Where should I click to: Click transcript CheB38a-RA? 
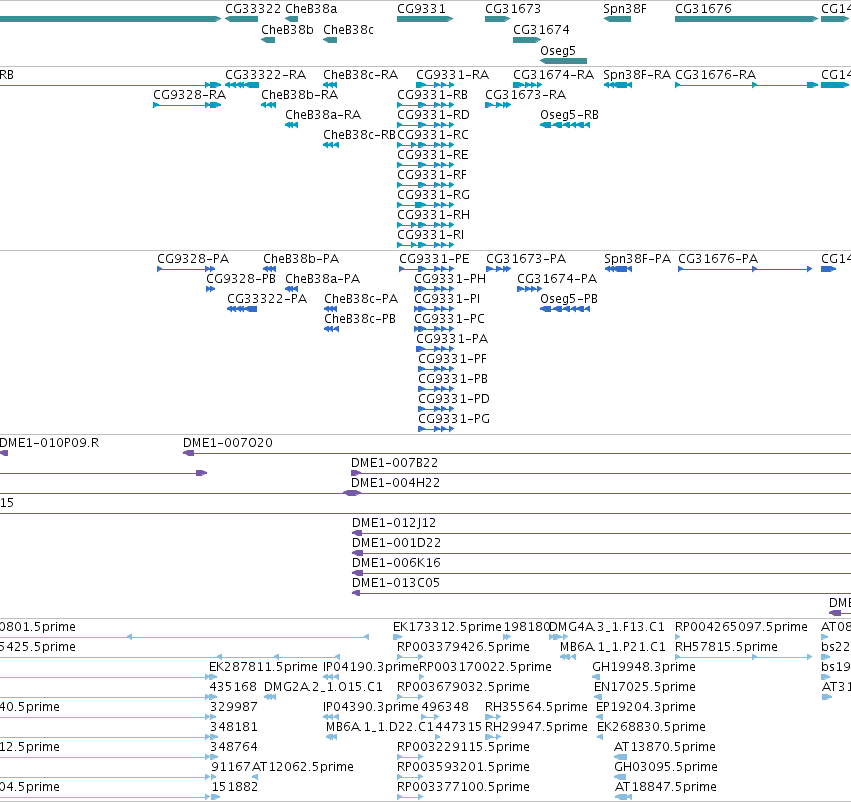pyautogui.click(x=323, y=115)
